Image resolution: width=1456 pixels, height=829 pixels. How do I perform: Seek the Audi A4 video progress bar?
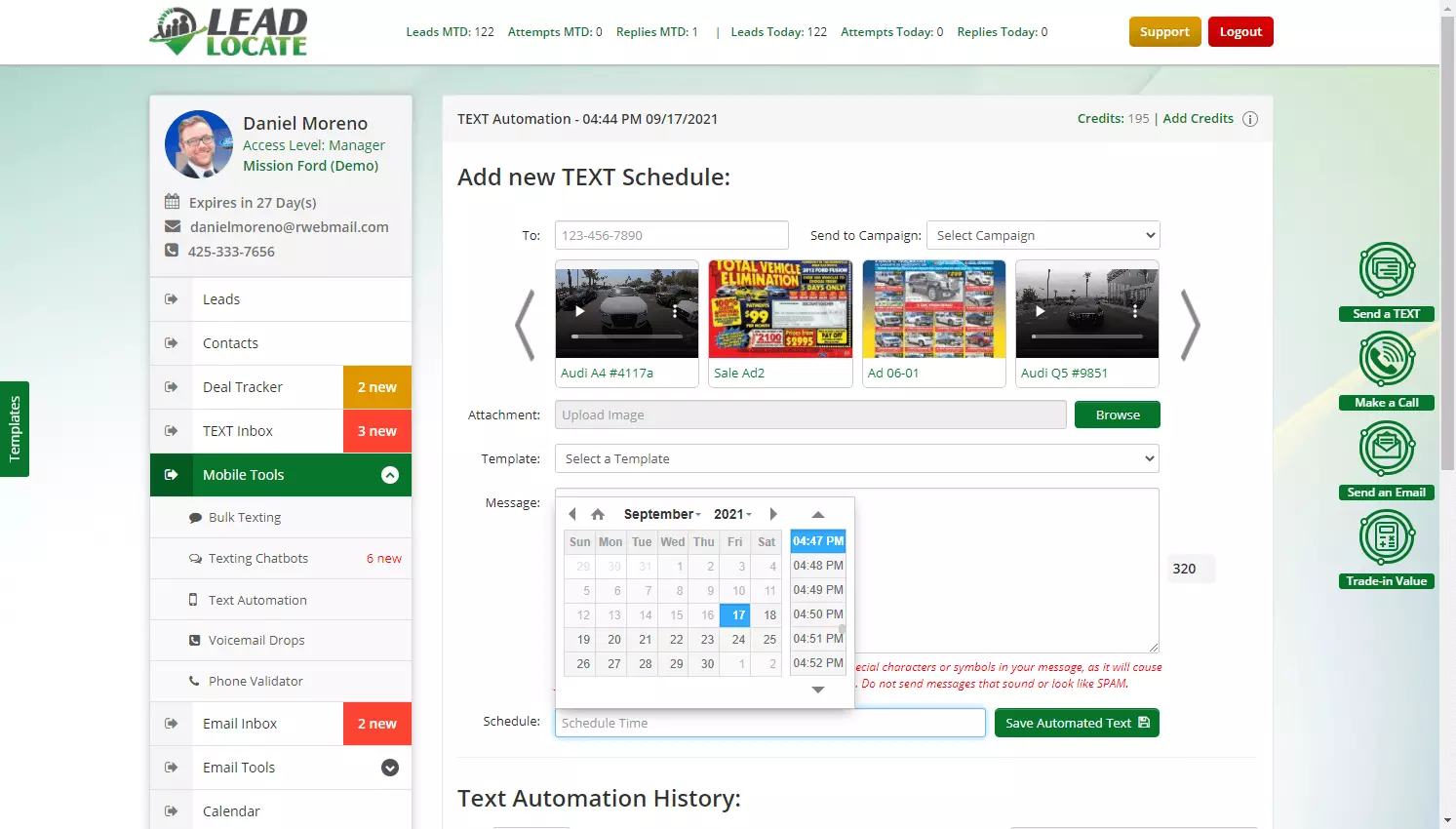click(x=627, y=336)
